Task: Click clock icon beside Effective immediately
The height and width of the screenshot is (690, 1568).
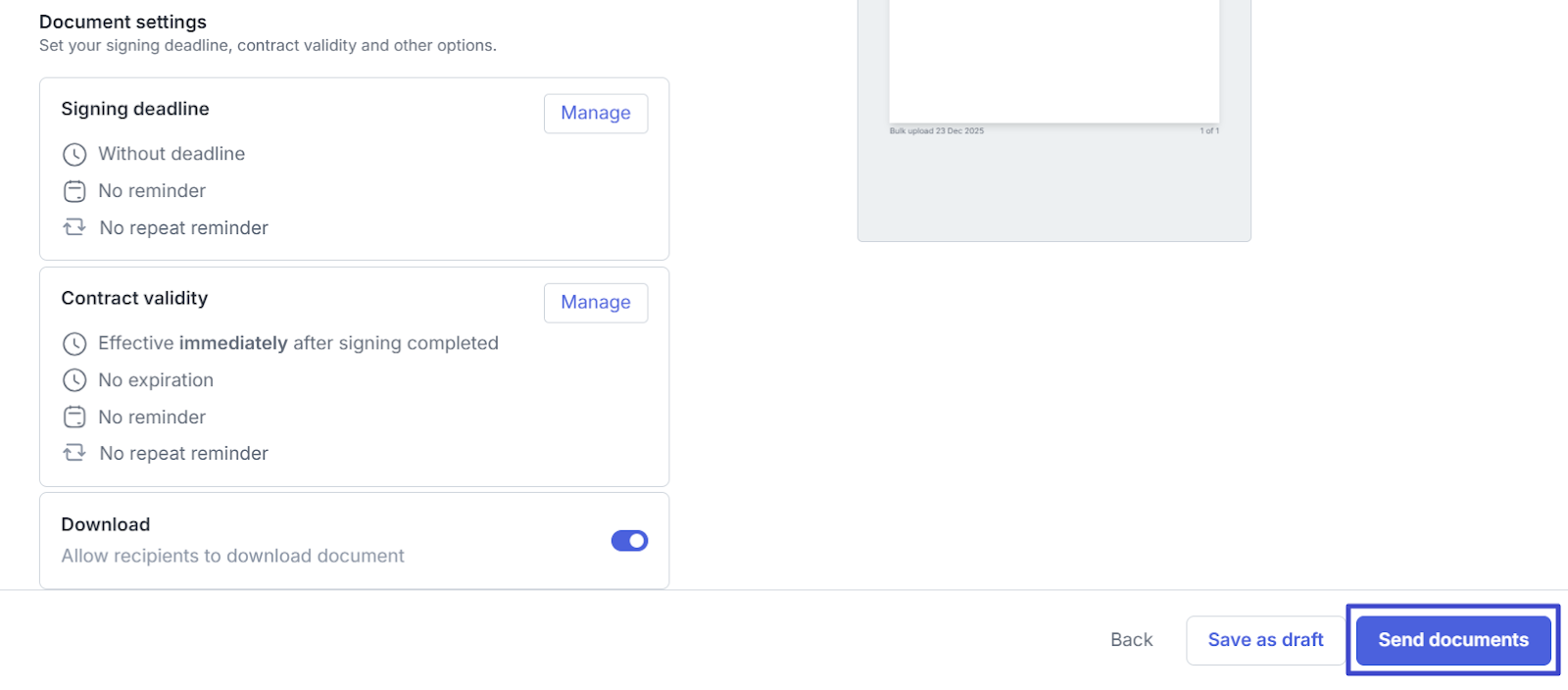Action: (74, 344)
